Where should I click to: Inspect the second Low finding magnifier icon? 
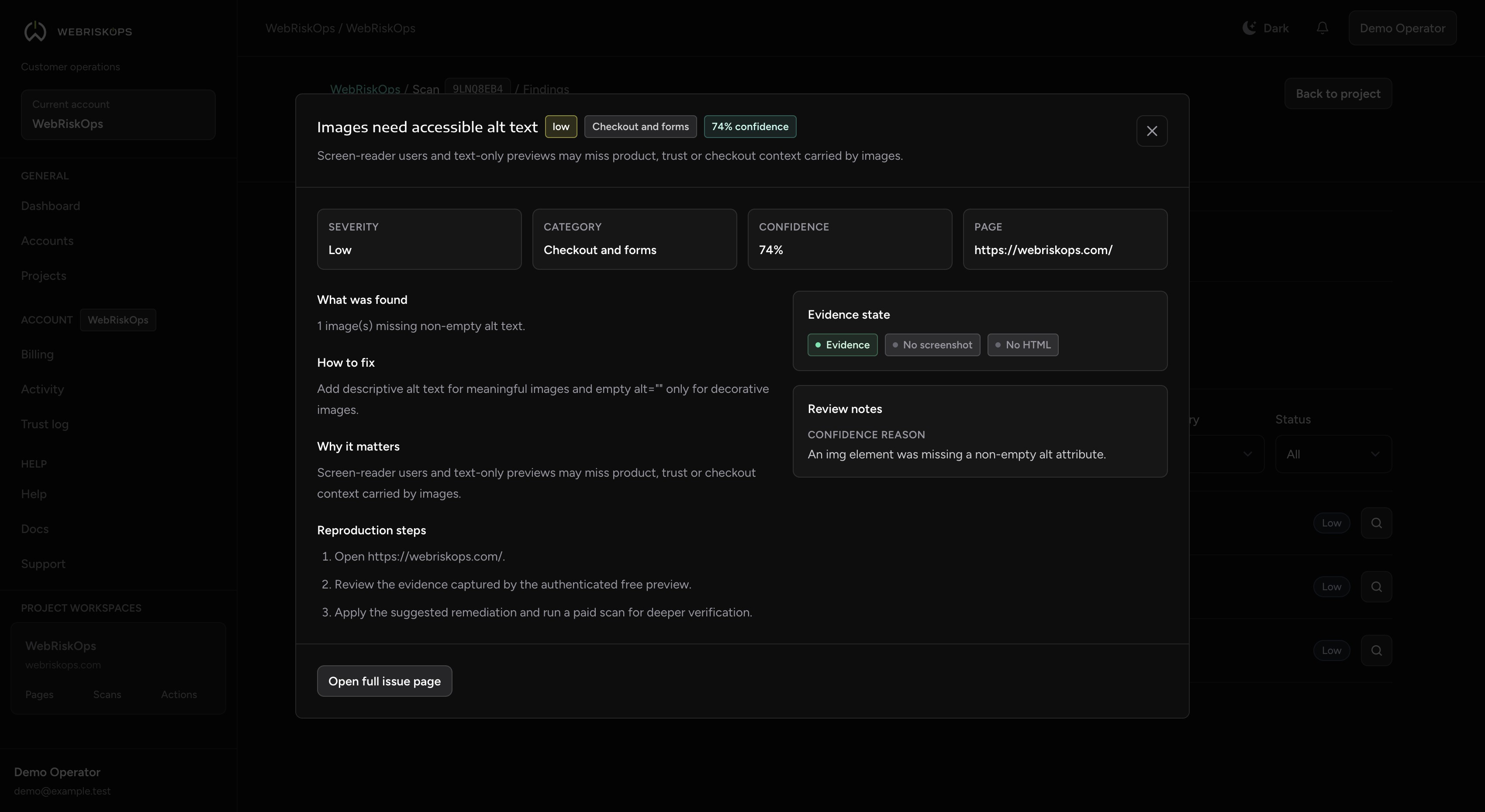pos(1376,586)
